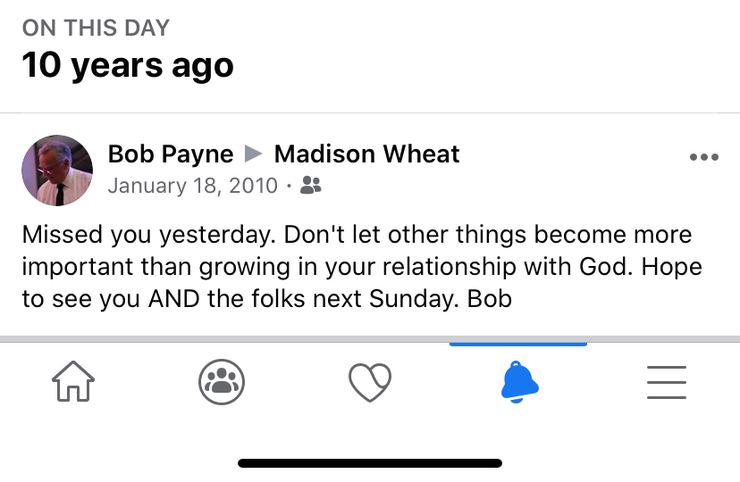Tap the blue Notifications bell
740x482 pixels.
[x=518, y=382]
